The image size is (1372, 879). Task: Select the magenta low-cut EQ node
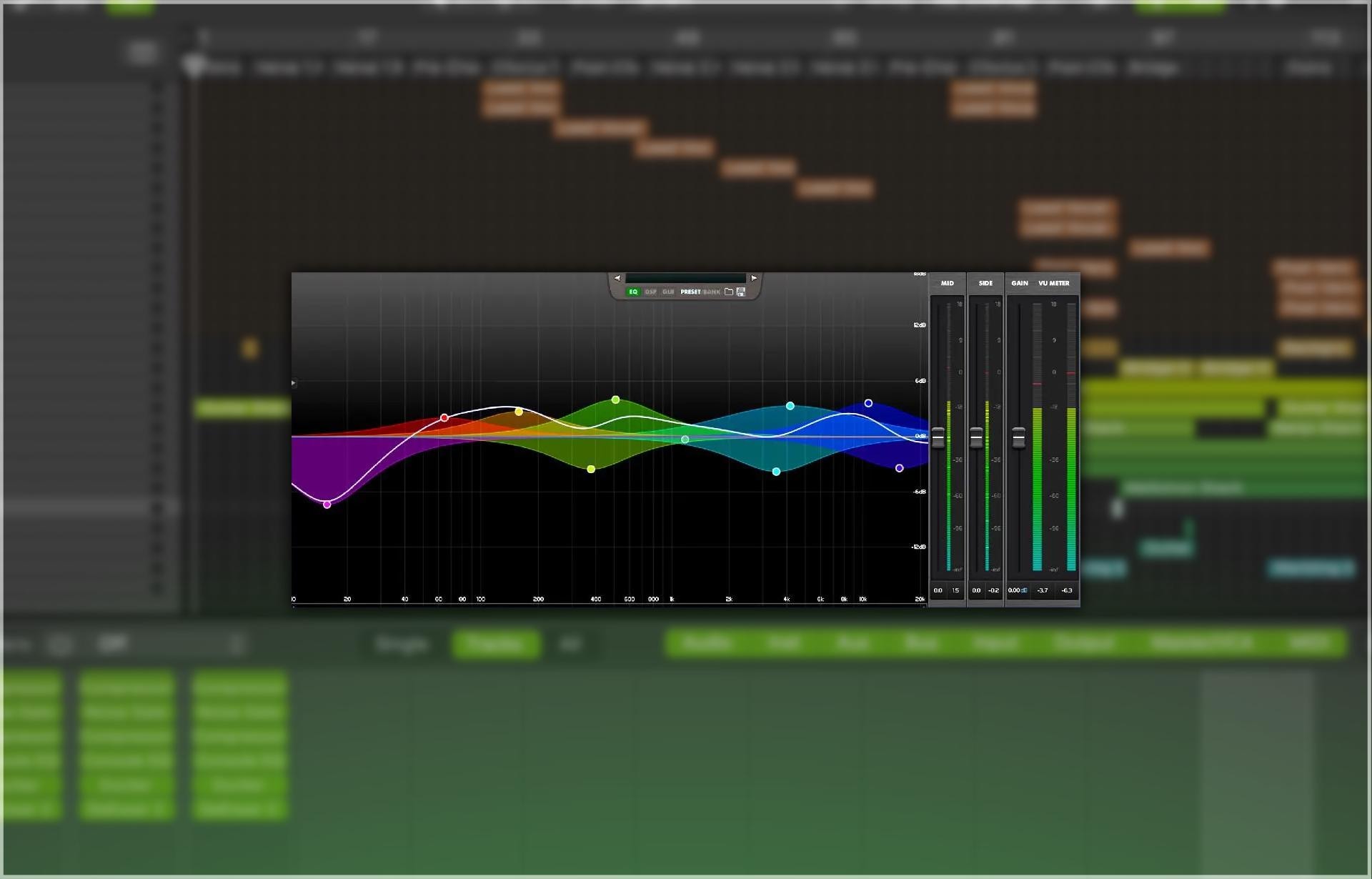tap(327, 505)
